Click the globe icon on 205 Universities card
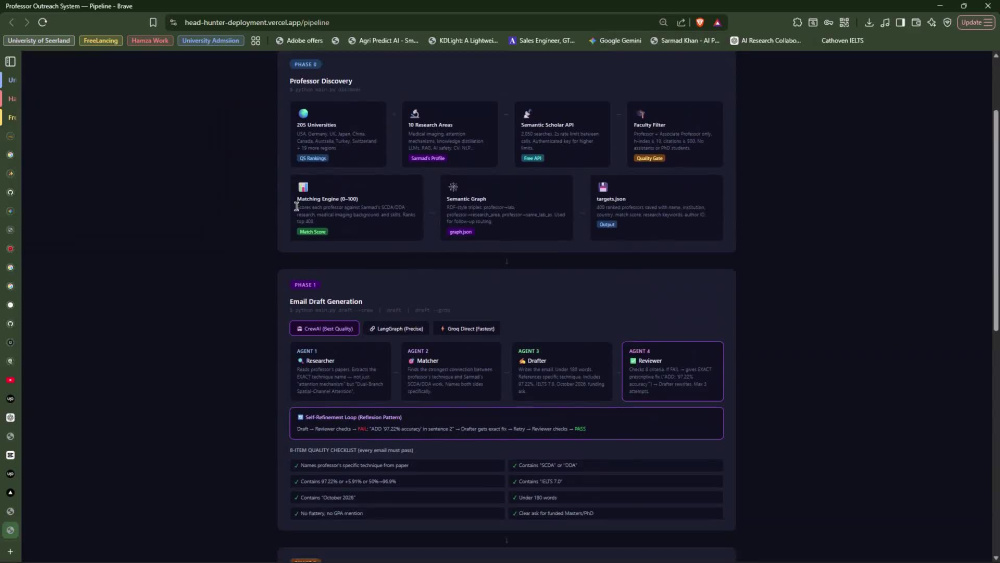This screenshot has height=563, width=1000. (x=304, y=113)
